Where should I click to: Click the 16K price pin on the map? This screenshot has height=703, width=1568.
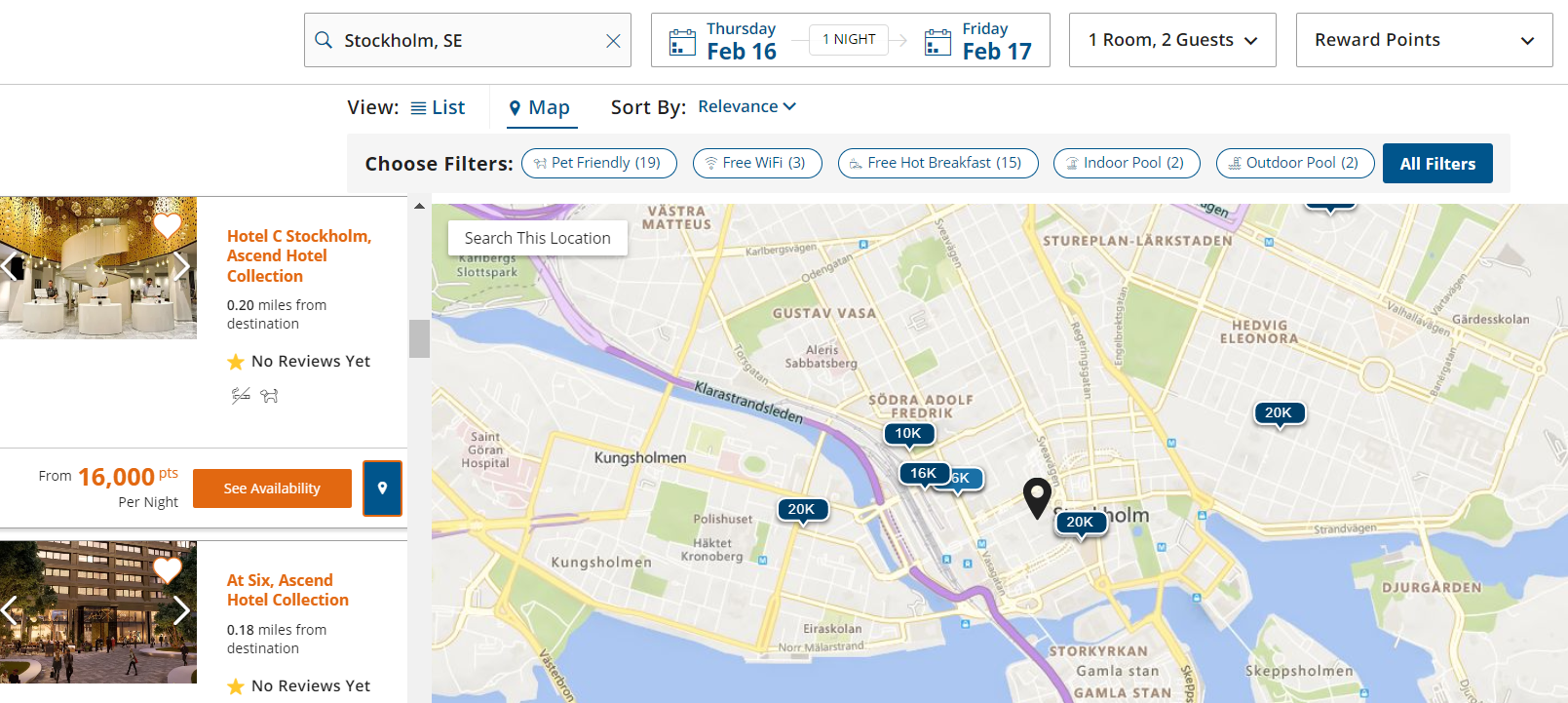tap(922, 474)
